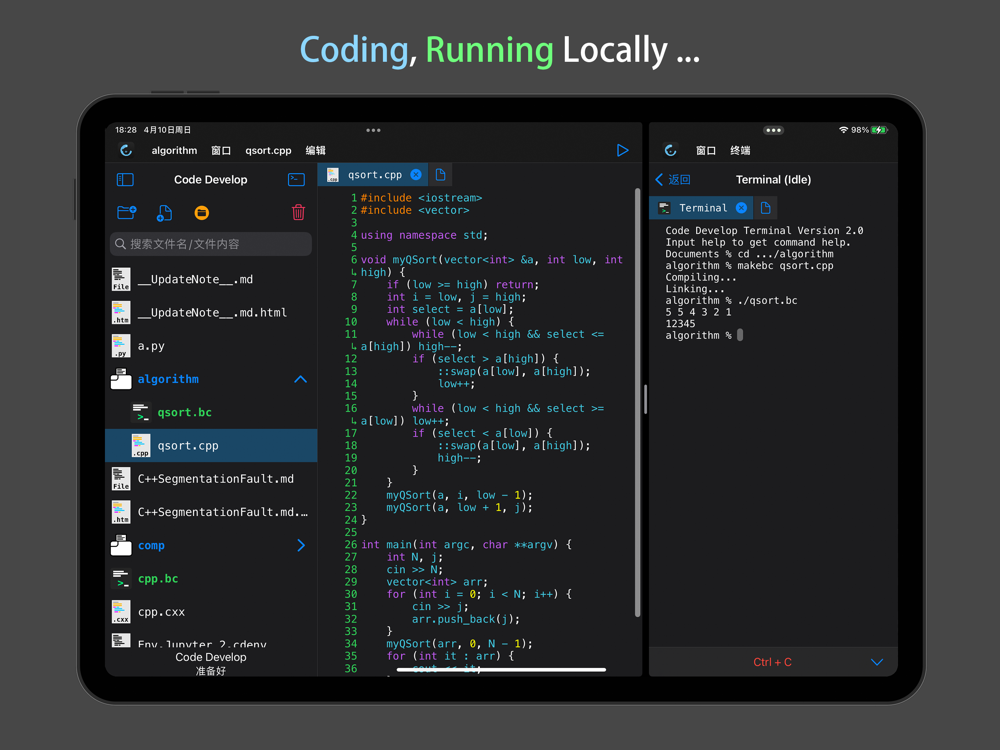
Task: Open the 终端 menu
Action: [x=740, y=150]
